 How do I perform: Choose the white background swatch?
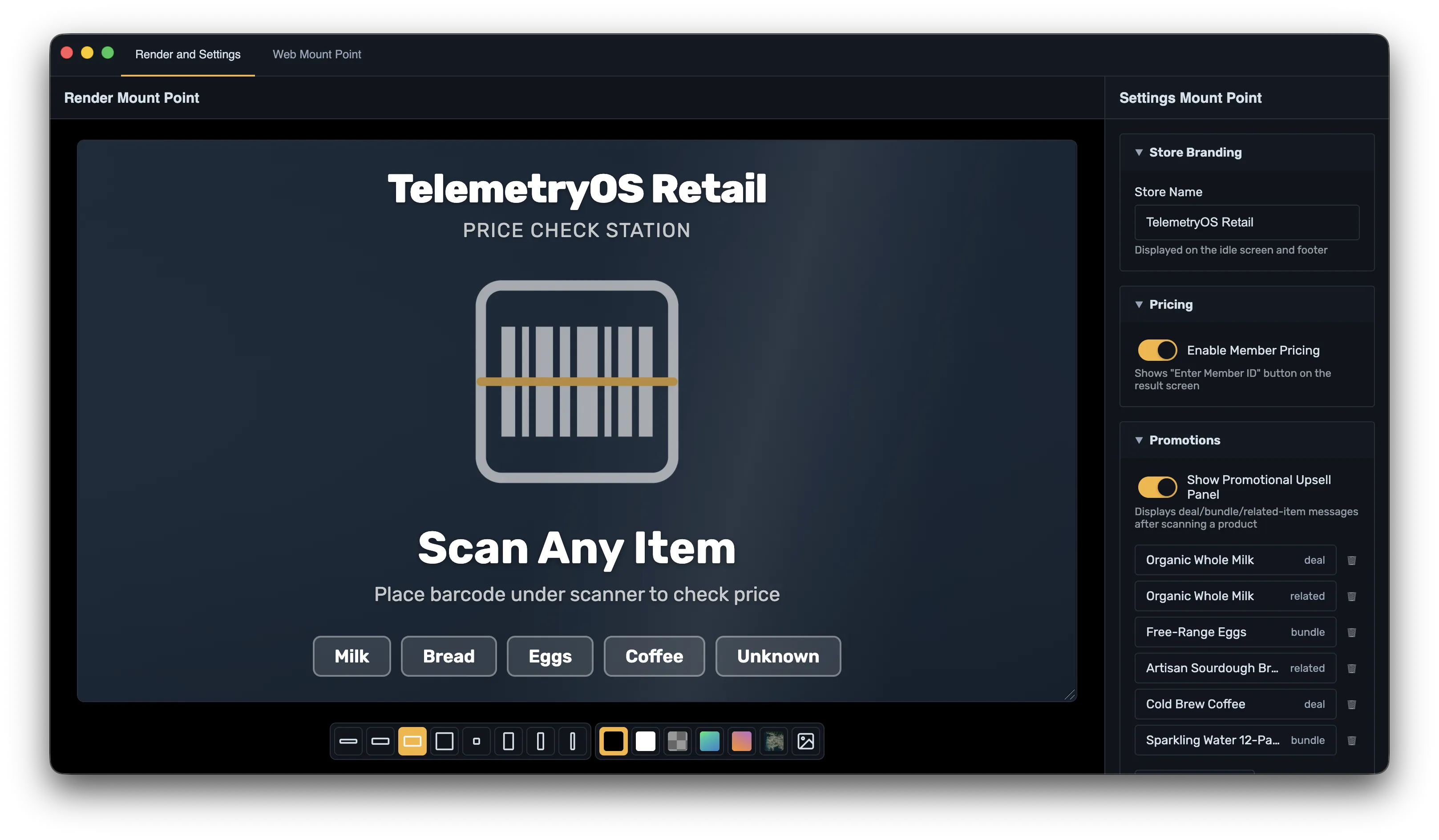[x=645, y=741]
